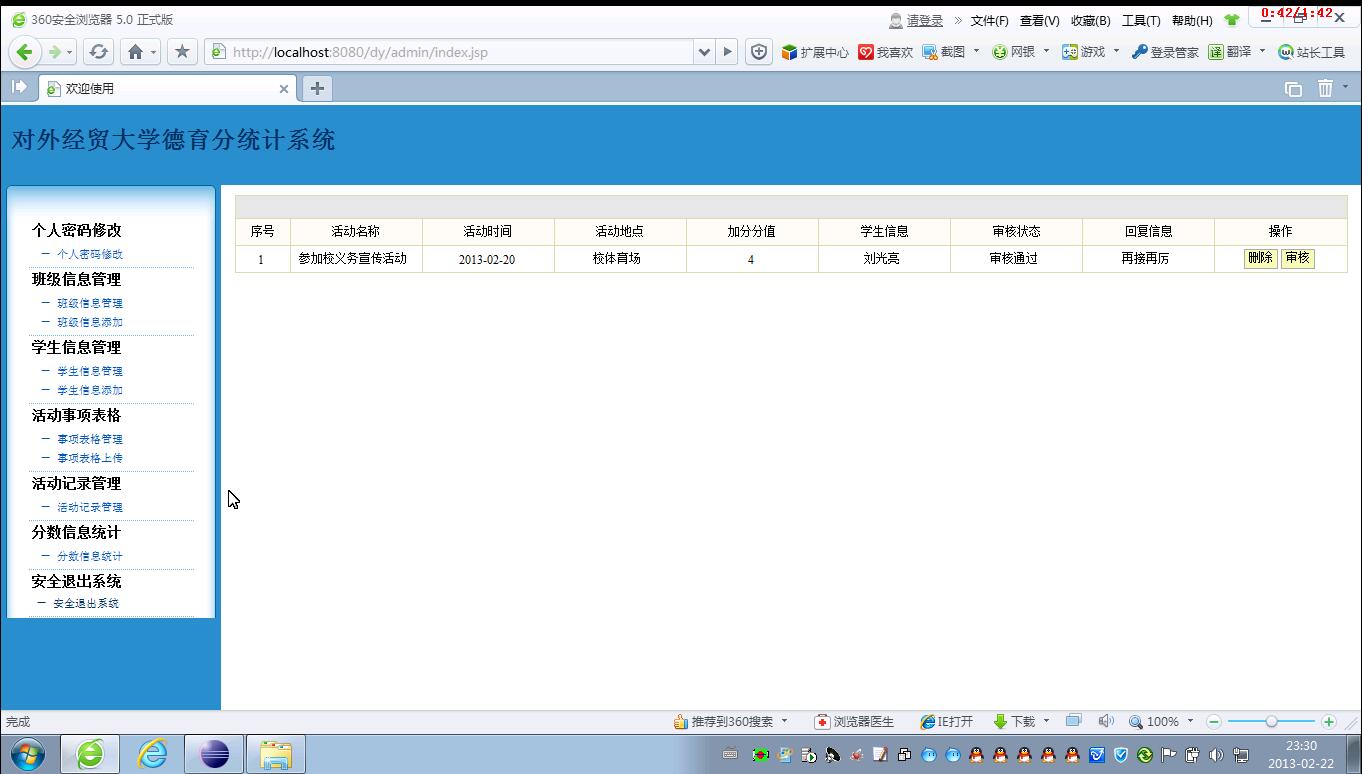Open 活动记录管理 sidebar sub-link
The image size is (1362, 774).
coord(90,507)
